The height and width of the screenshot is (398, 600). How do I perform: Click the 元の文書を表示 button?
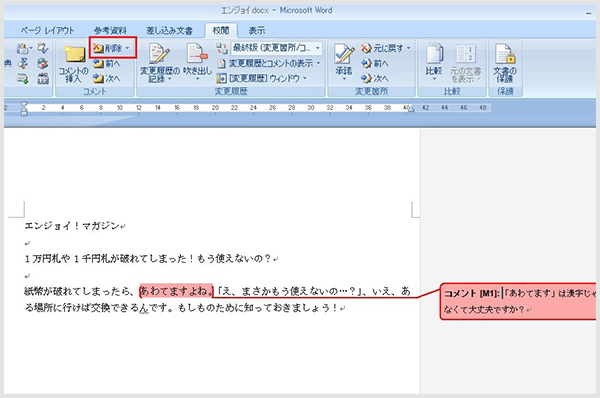[x=466, y=64]
